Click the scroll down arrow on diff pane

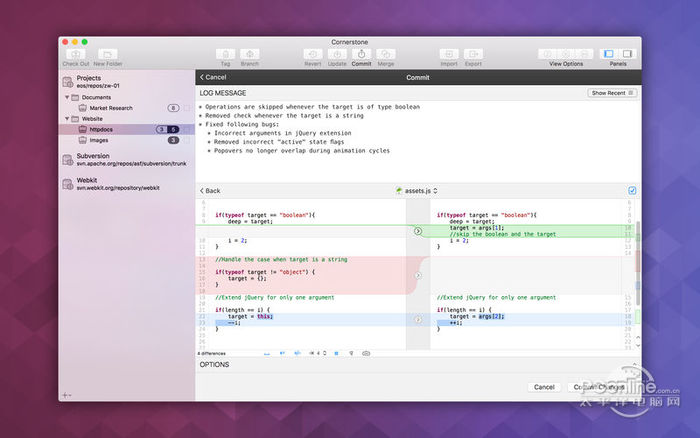pyautogui.click(x=638, y=345)
